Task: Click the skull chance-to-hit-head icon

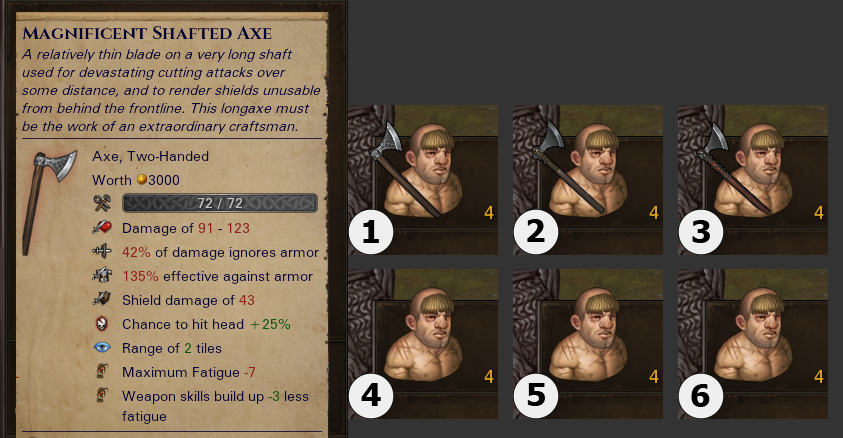Action: pyautogui.click(x=102, y=324)
